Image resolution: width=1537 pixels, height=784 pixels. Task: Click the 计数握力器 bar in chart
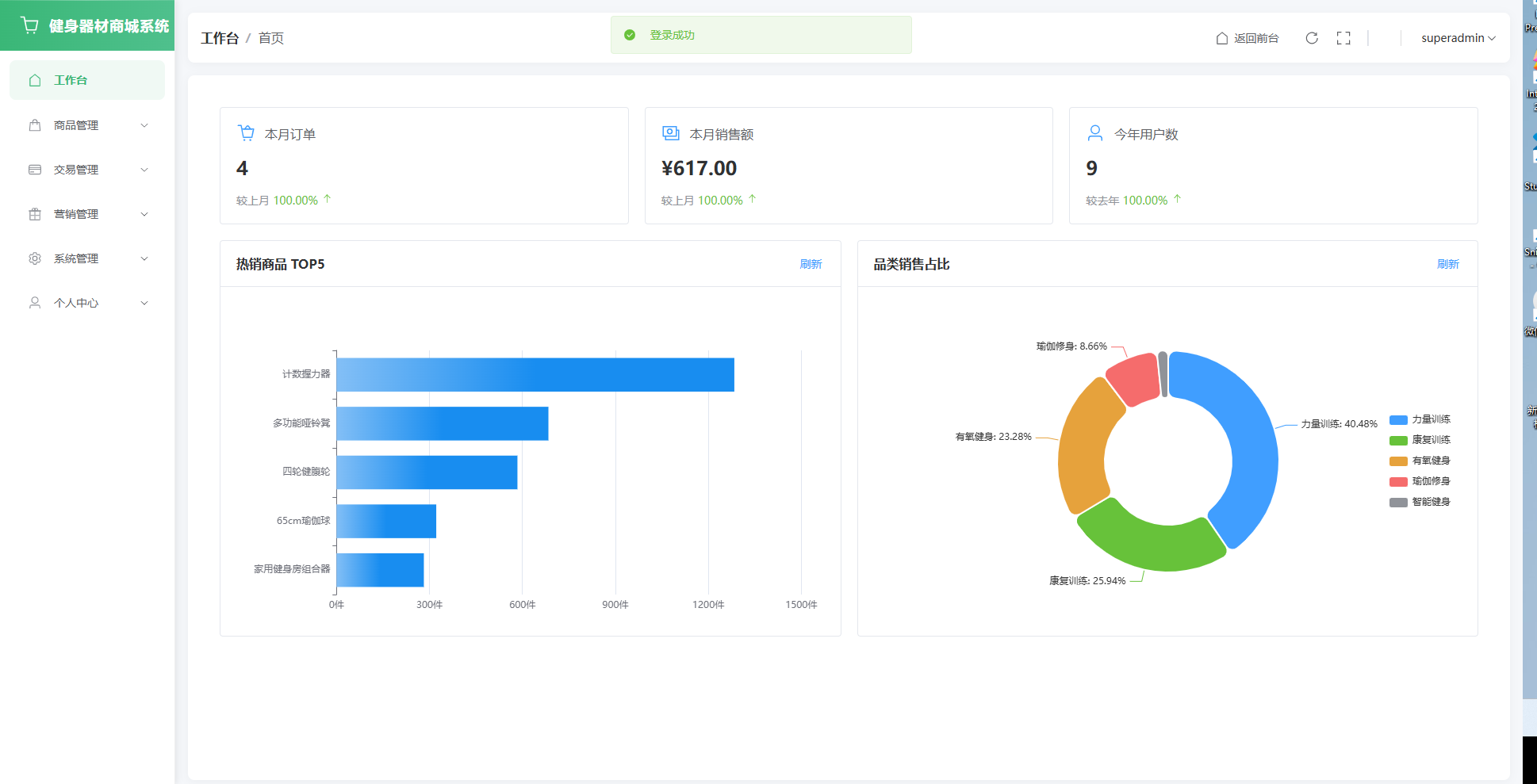point(535,375)
